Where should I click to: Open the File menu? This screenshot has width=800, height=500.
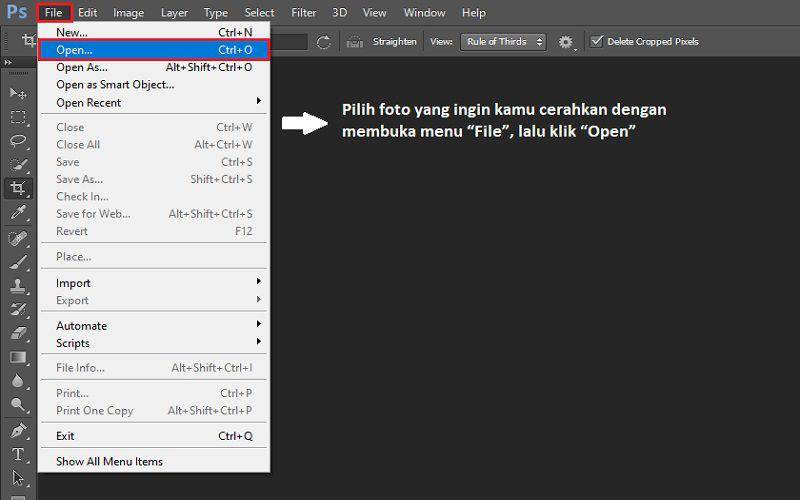(54, 12)
